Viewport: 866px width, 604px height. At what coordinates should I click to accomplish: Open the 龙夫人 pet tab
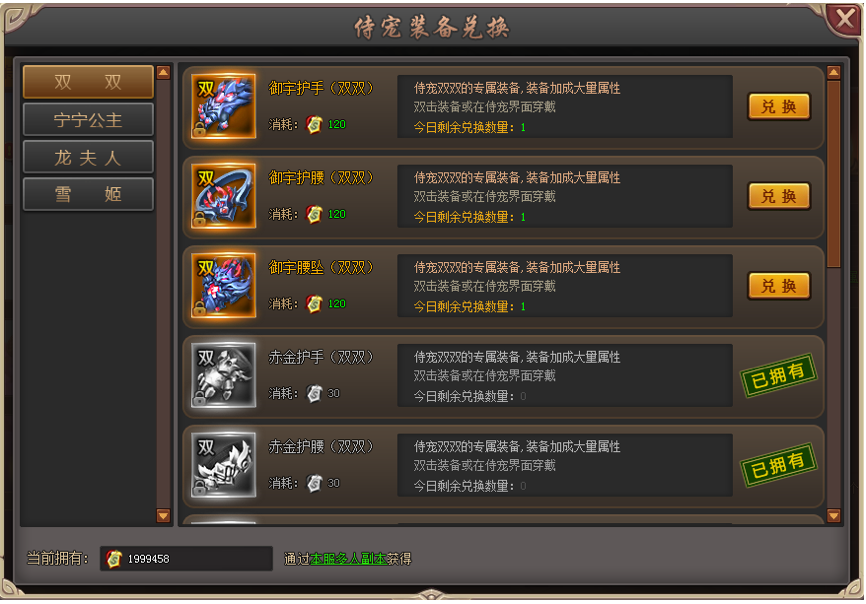[88, 157]
